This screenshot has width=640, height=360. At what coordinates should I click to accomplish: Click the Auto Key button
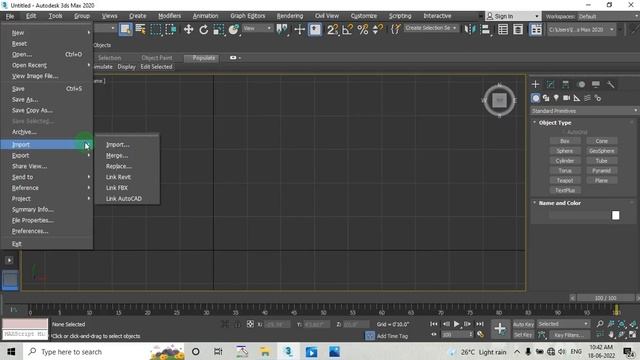point(523,324)
